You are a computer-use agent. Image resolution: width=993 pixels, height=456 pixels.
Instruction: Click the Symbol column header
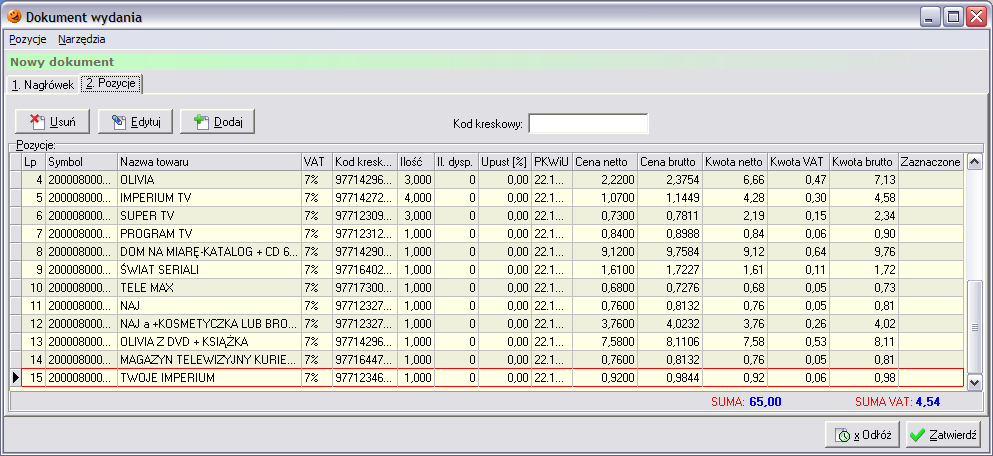(x=82, y=162)
